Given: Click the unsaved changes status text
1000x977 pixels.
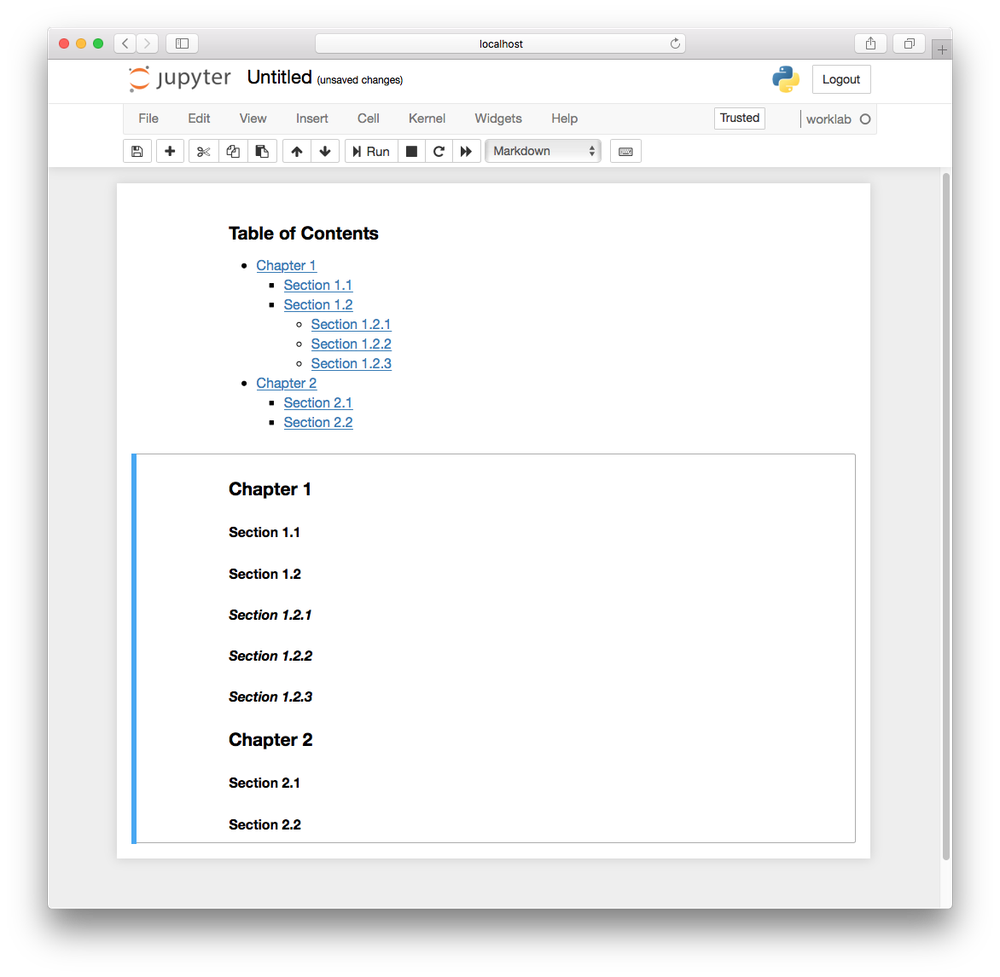Looking at the screenshot, I should [x=360, y=80].
